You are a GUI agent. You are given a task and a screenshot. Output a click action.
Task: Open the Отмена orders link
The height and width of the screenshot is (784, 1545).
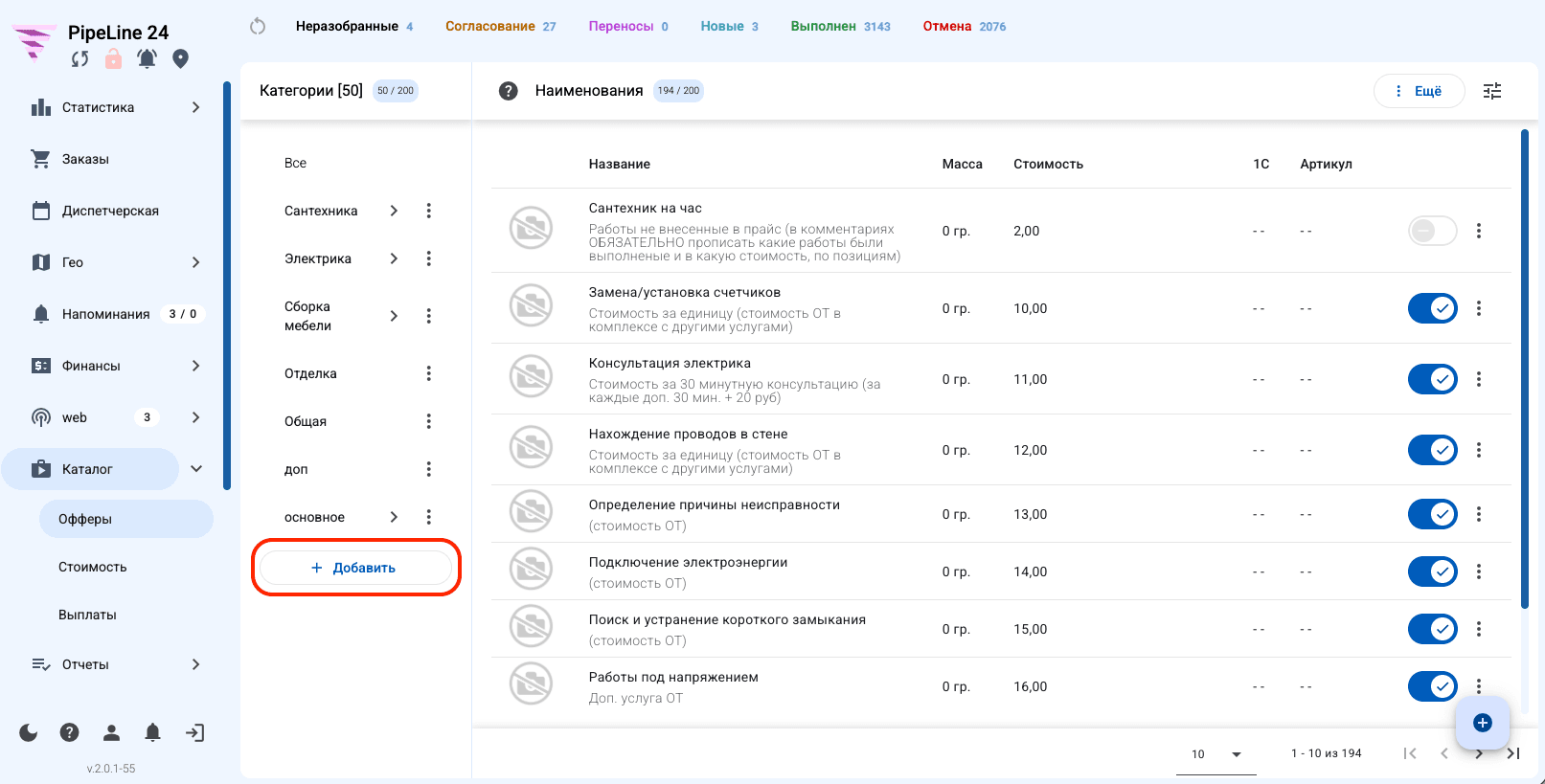coord(965,27)
